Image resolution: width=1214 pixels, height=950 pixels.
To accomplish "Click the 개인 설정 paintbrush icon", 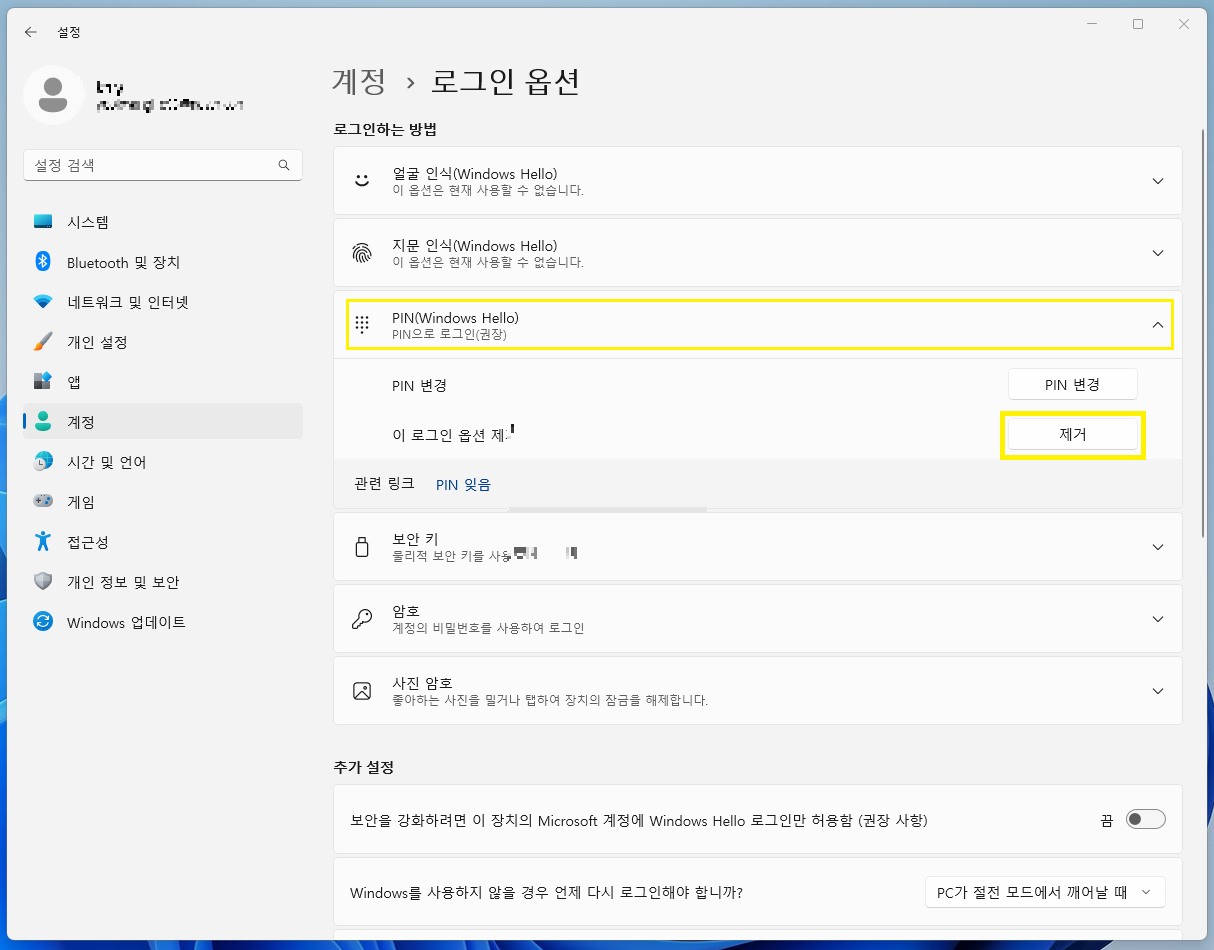I will pos(42,342).
